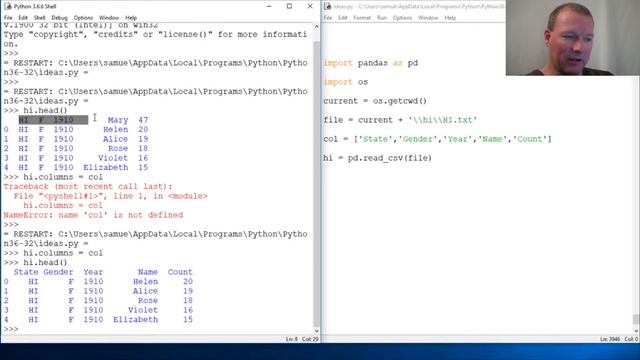Click 'import pandas as pd' line
Viewport: 640px width, 360px height.
click(371, 63)
